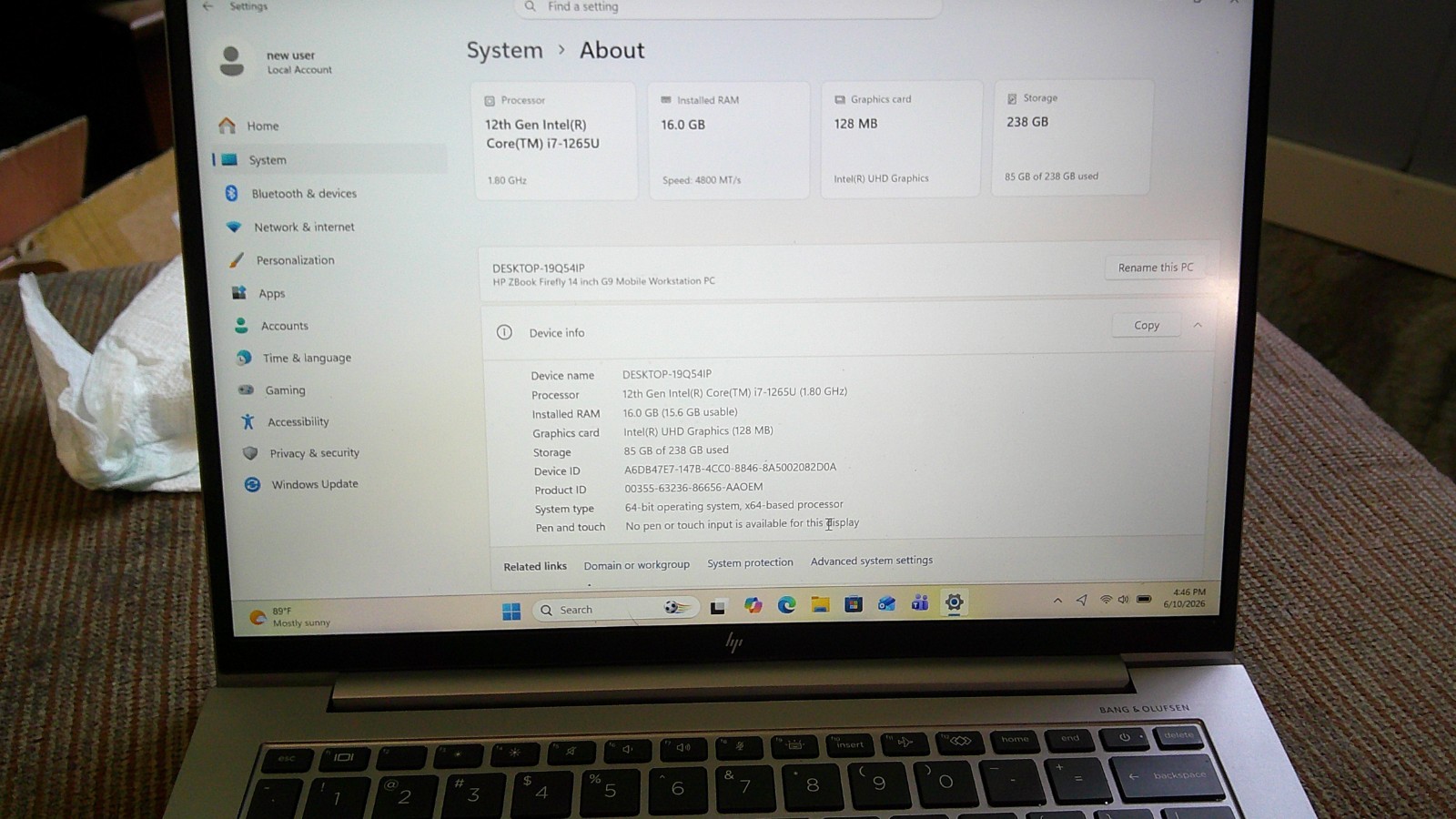Click the System breadcrumb link
Image resolution: width=1456 pixels, height=819 pixels.
[x=504, y=51]
